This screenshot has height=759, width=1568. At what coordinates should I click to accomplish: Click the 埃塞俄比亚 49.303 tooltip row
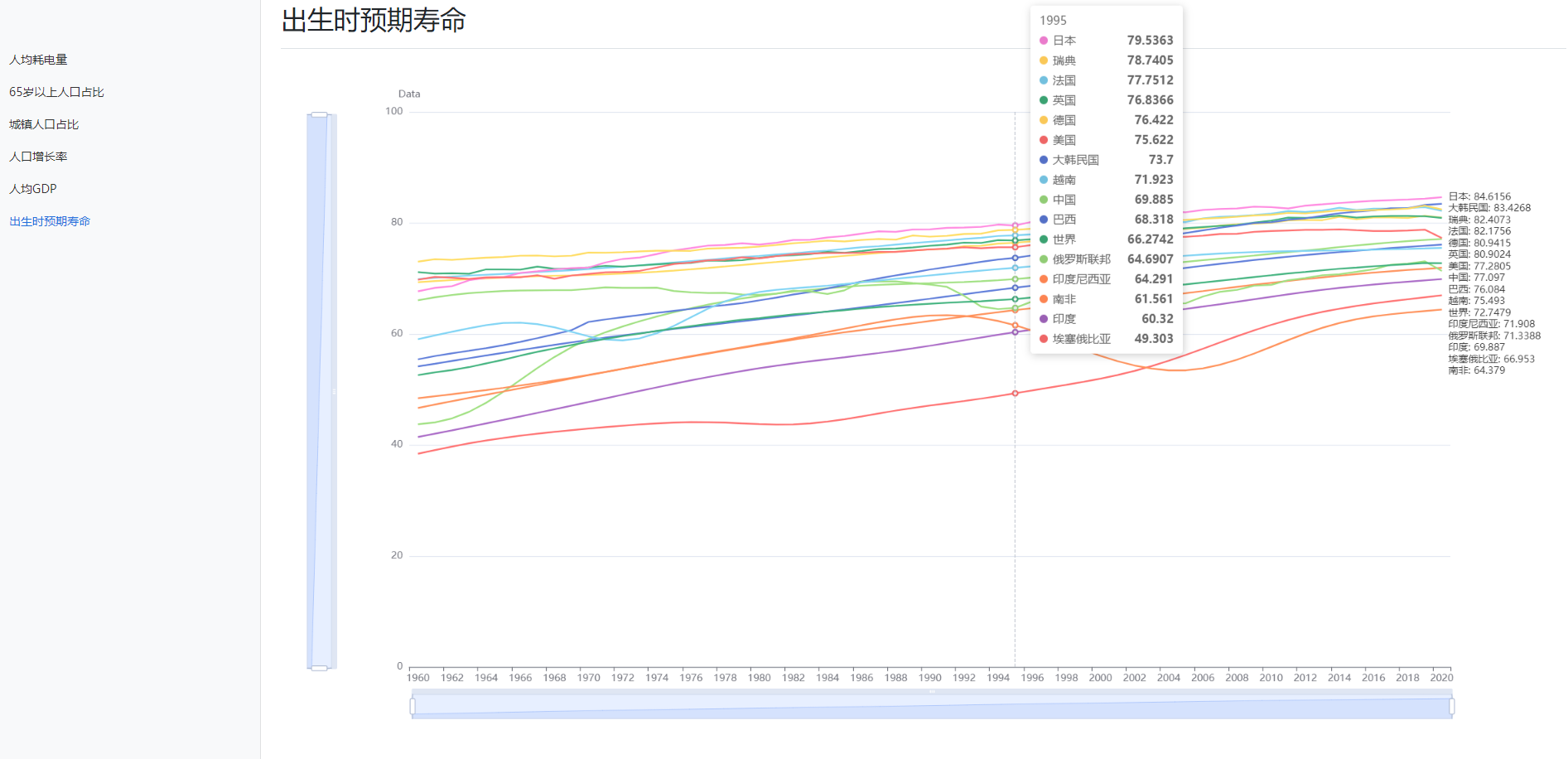(1107, 339)
